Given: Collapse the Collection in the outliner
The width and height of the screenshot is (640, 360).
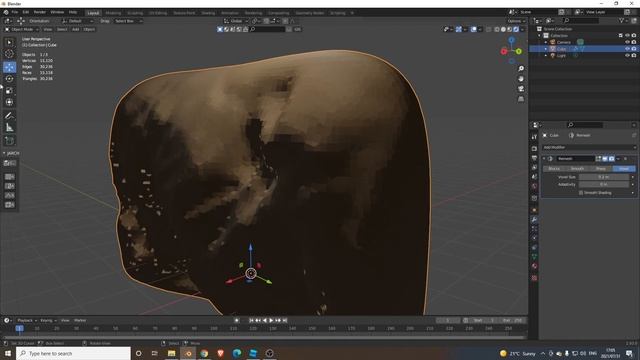Looking at the screenshot, I should [x=540, y=36].
